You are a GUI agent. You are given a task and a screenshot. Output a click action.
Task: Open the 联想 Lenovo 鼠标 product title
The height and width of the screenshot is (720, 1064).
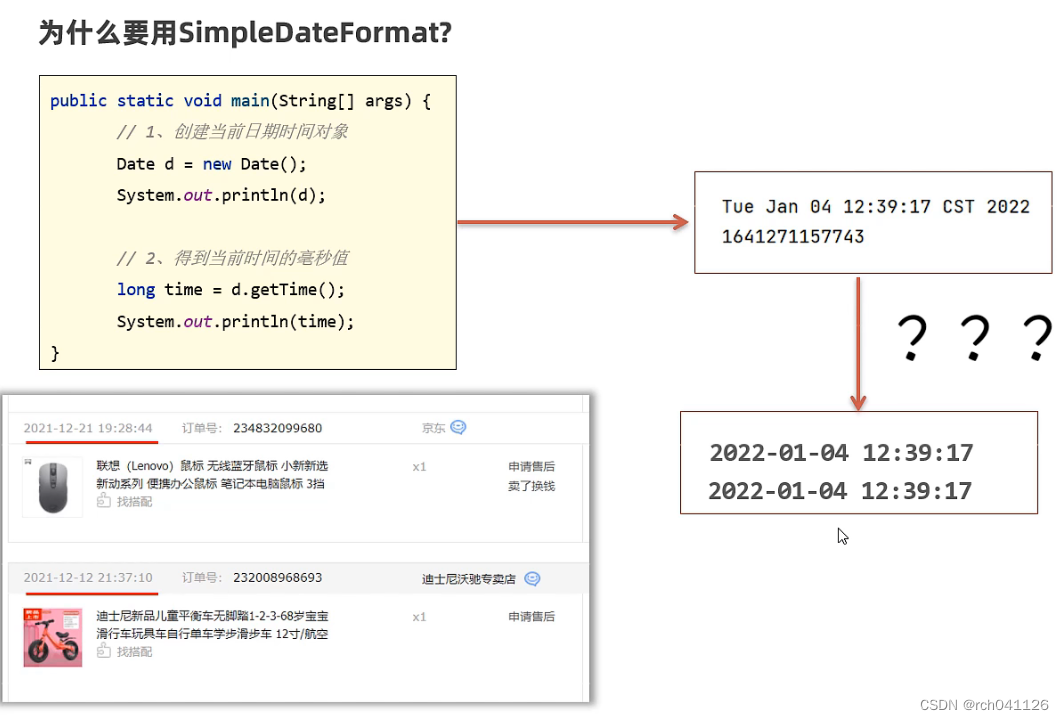(212, 474)
